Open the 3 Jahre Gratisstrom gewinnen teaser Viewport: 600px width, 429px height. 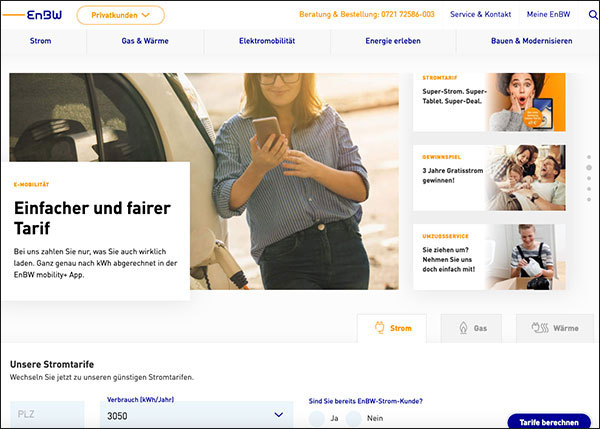point(489,178)
